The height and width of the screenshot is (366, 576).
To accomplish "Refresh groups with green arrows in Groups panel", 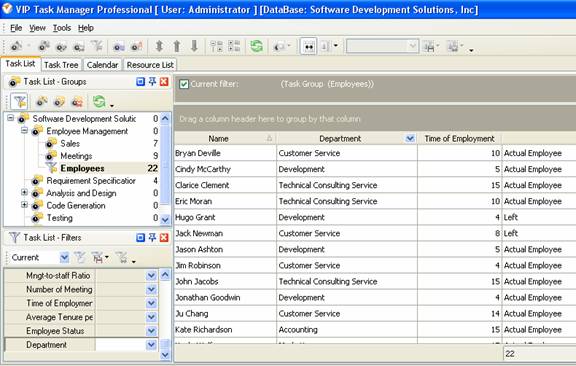I will coord(99,101).
